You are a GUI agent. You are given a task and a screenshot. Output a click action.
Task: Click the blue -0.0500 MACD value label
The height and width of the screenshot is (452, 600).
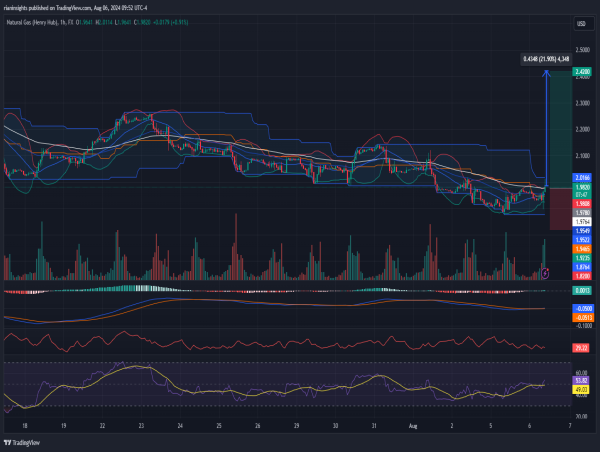pyautogui.click(x=582, y=308)
